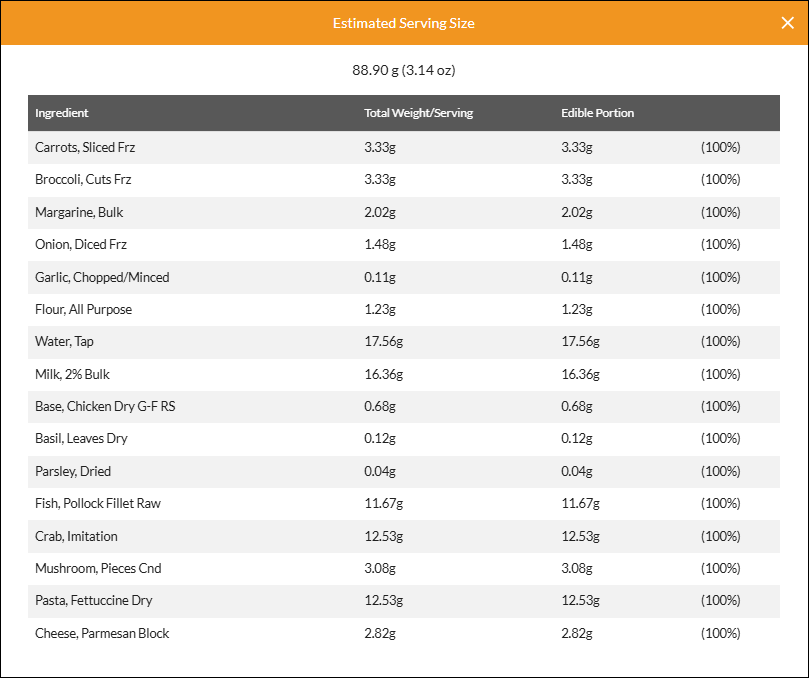Click the Crab, Imitation ingredient
The image size is (809, 678).
(76, 537)
